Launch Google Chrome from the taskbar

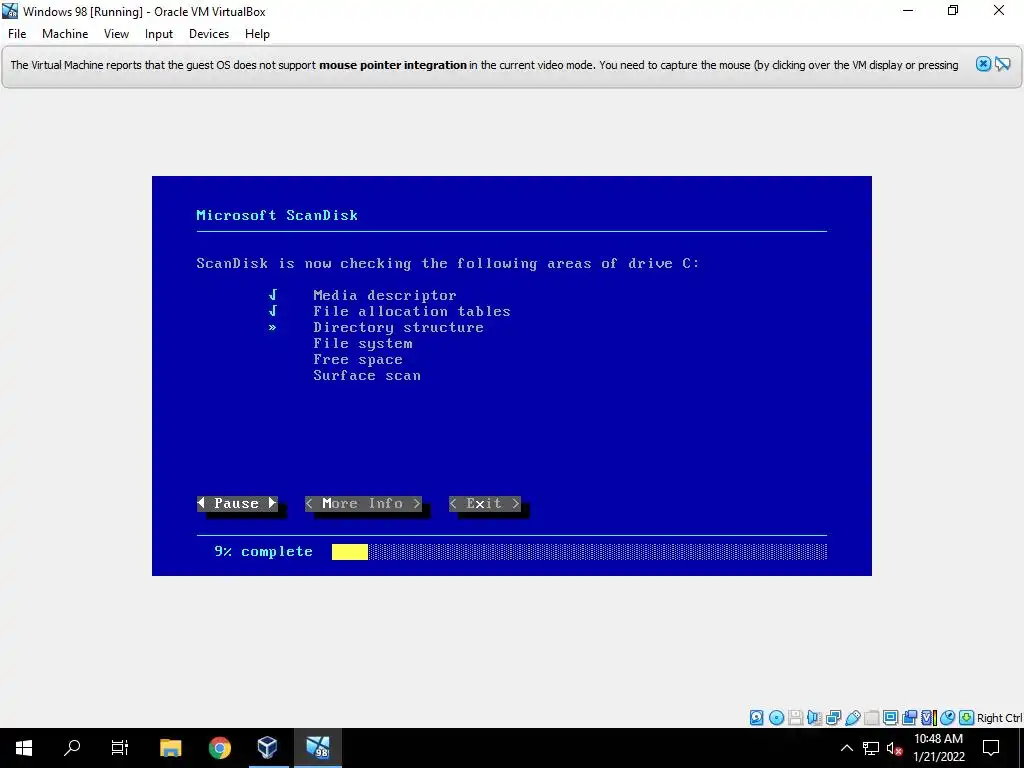point(219,748)
